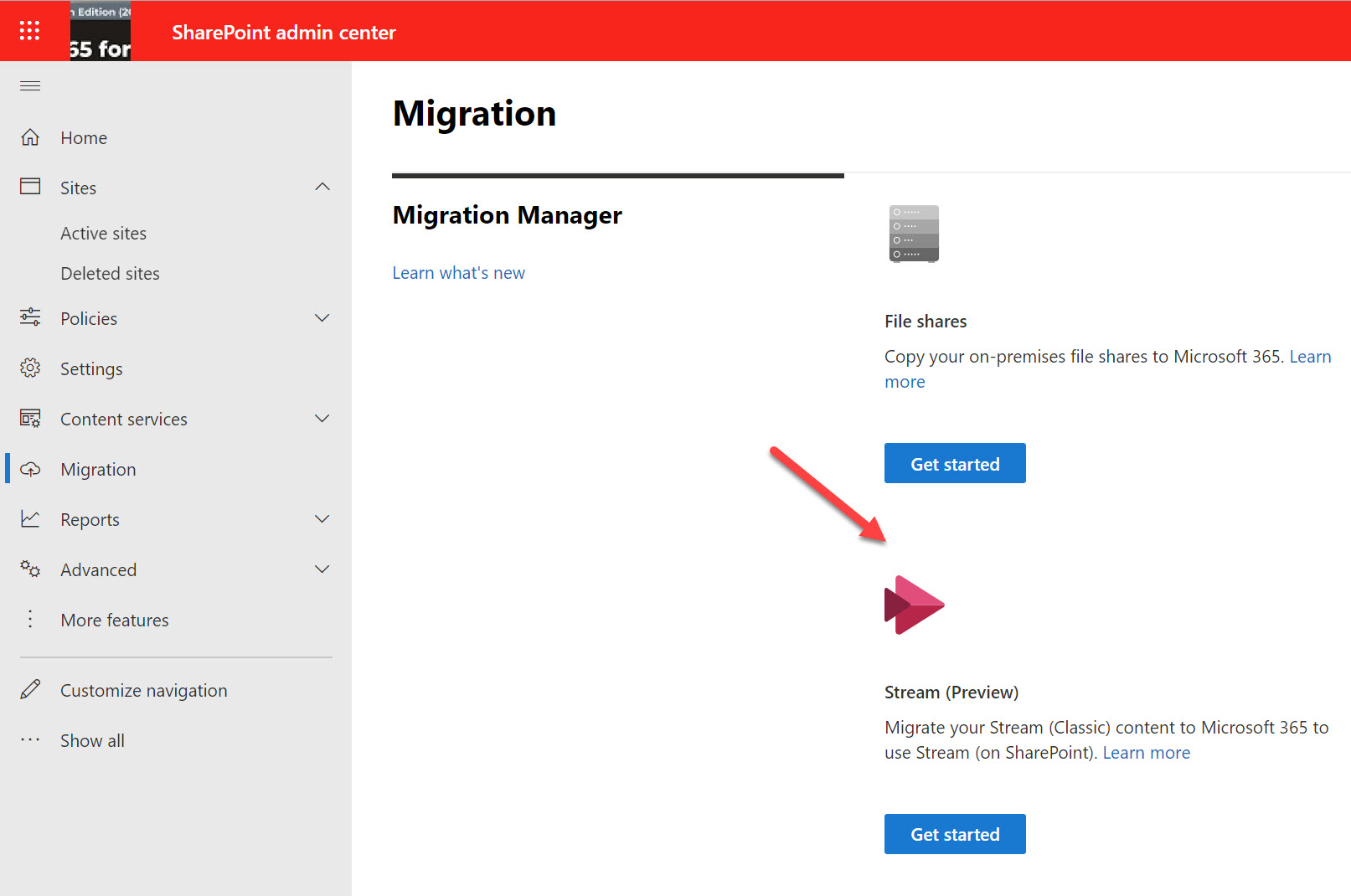Click the Stream play logo icon
The image size is (1351, 896).
914,605
